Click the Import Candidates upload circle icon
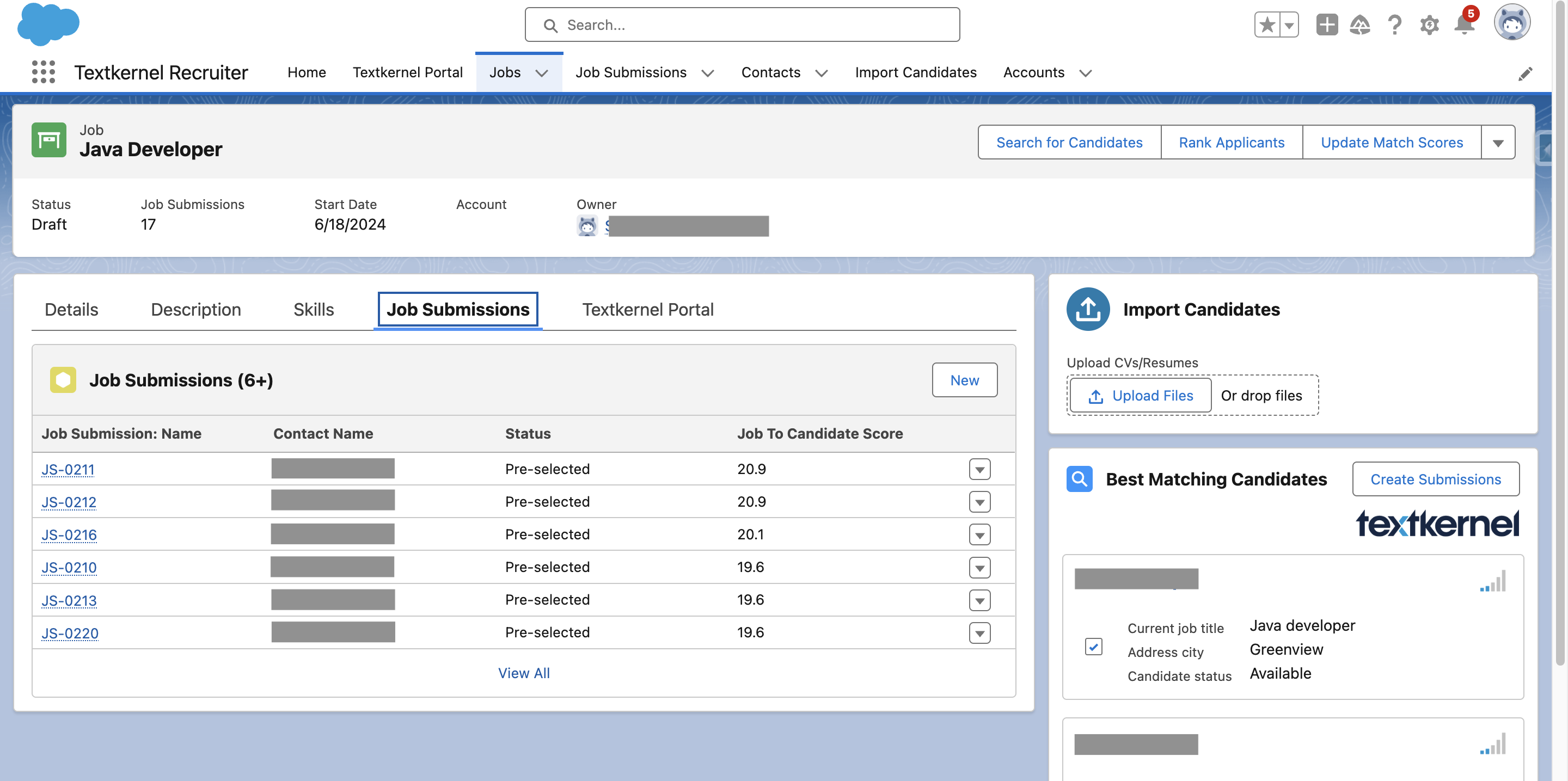Viewport: 1568px width, 781px height. [x=1088, y=309]
